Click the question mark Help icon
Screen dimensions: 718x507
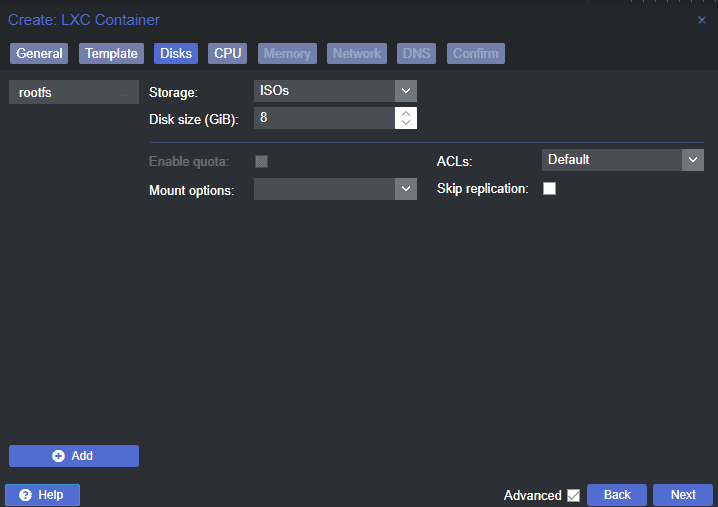[x=25, y=495]
